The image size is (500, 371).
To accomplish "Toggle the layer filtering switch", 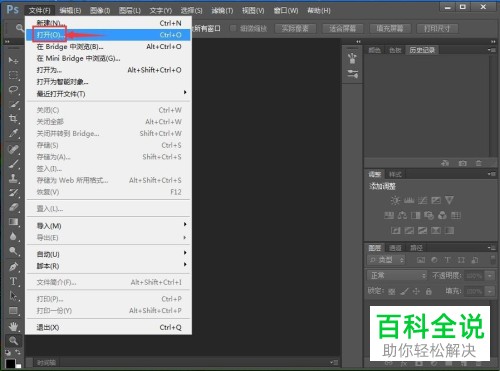I will (493, 260).
